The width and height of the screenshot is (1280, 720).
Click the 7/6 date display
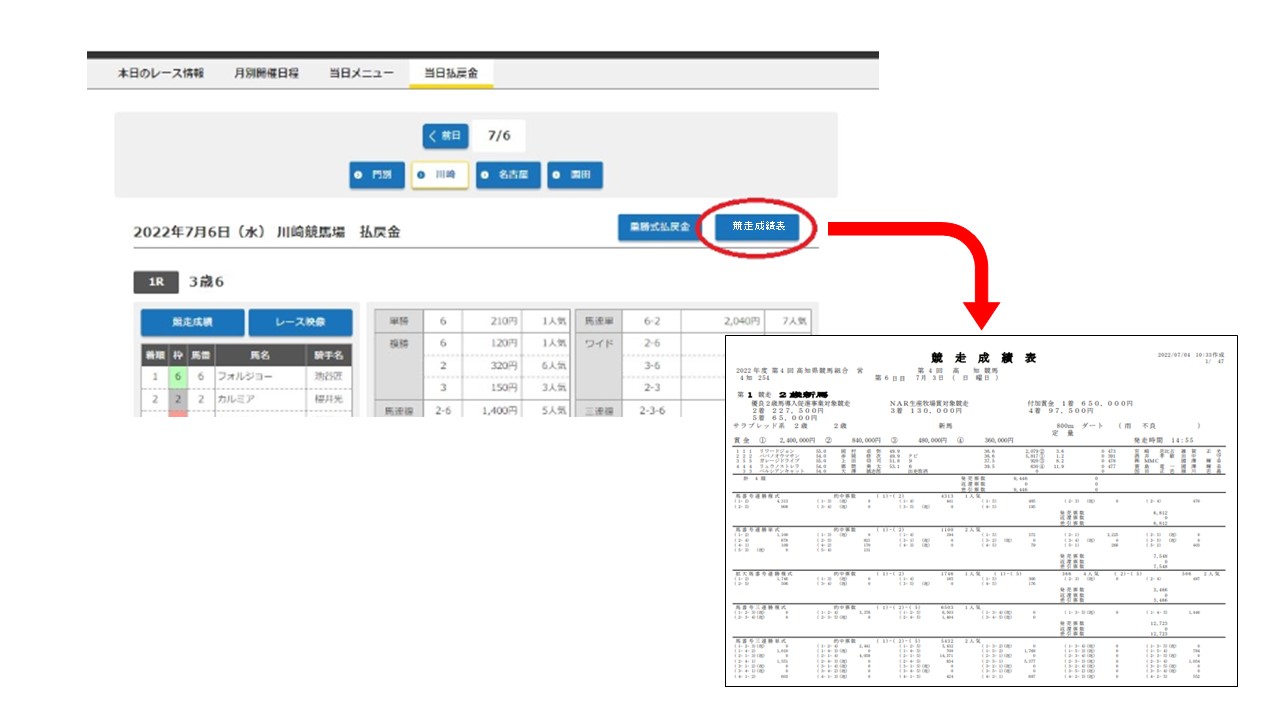pos(499,136)
